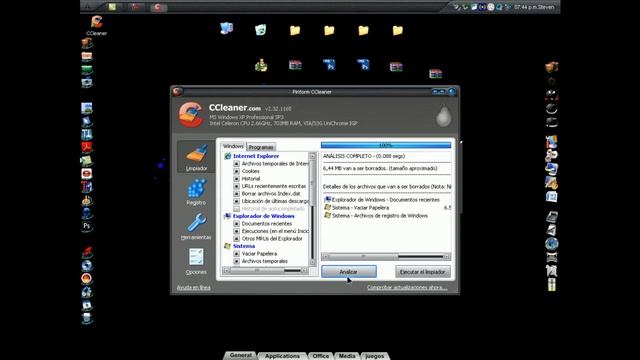Toggle Documentos recientes checkbox
The width and height of the screenshot is (640, 360).
tap(236, 224)
